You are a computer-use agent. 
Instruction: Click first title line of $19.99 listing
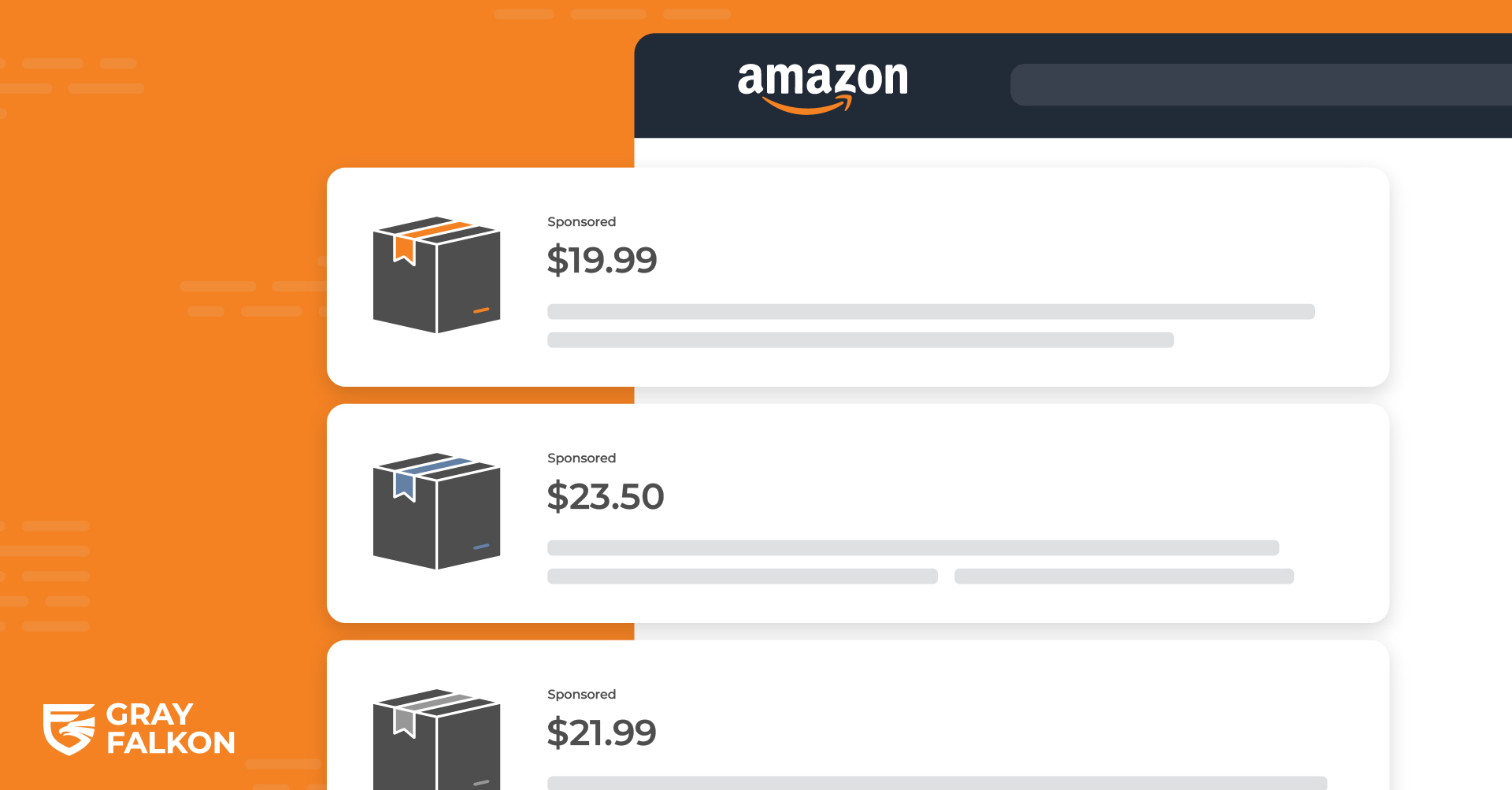[x=931, y=311]
